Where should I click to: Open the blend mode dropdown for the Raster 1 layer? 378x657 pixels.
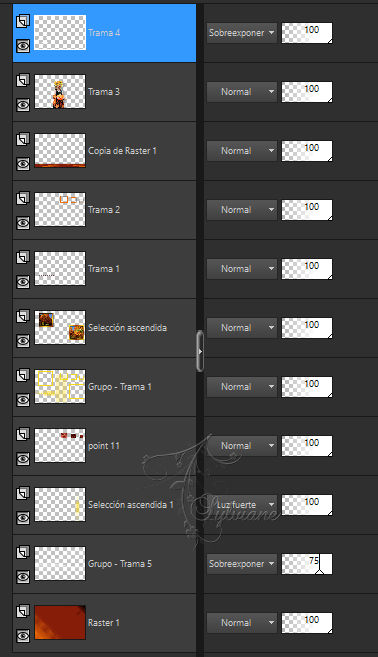tap(242, 623)
